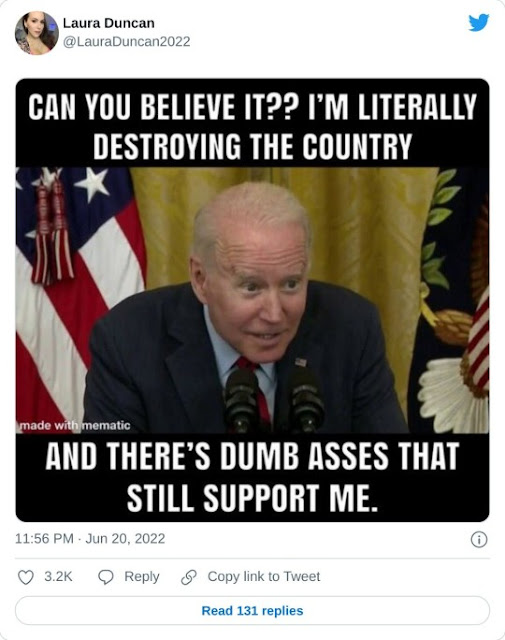
Task: Open the @LauraDuncan2022 handle link
Action: coord(127,42)
